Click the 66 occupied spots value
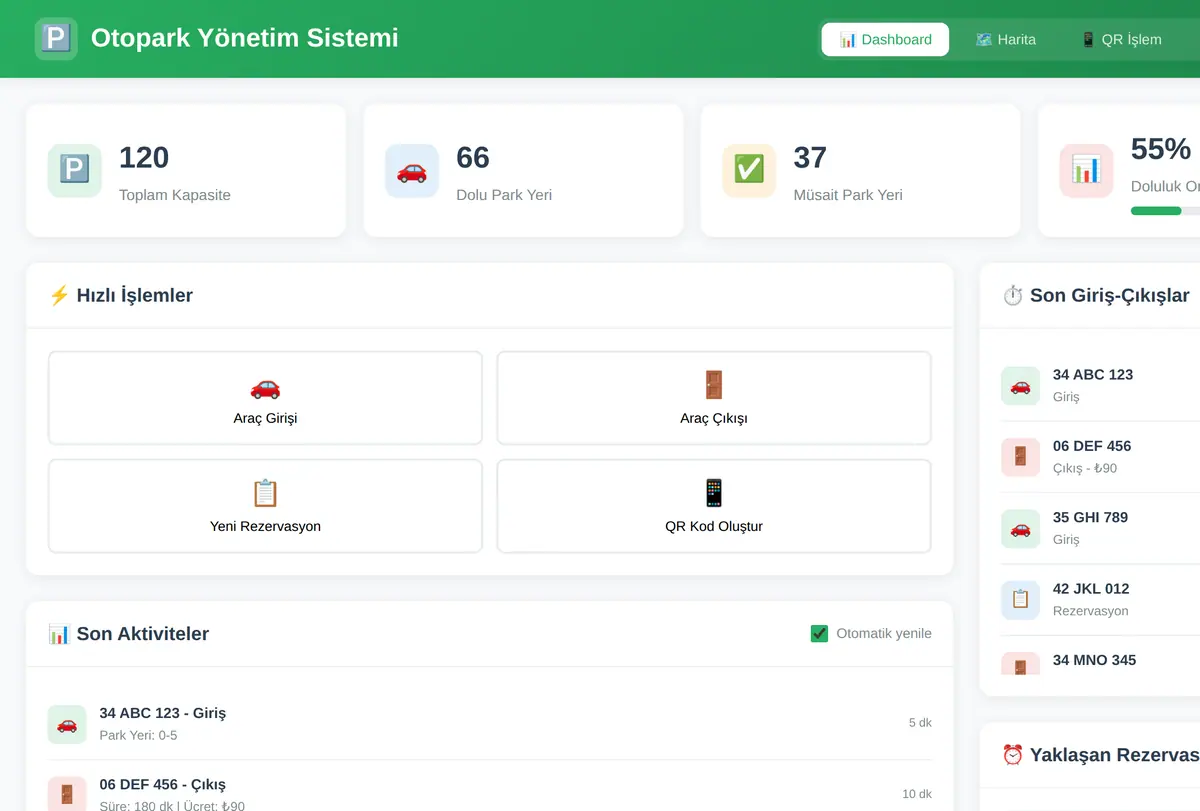The width and height of the screenshot is (1200, 811). (473, 157)
